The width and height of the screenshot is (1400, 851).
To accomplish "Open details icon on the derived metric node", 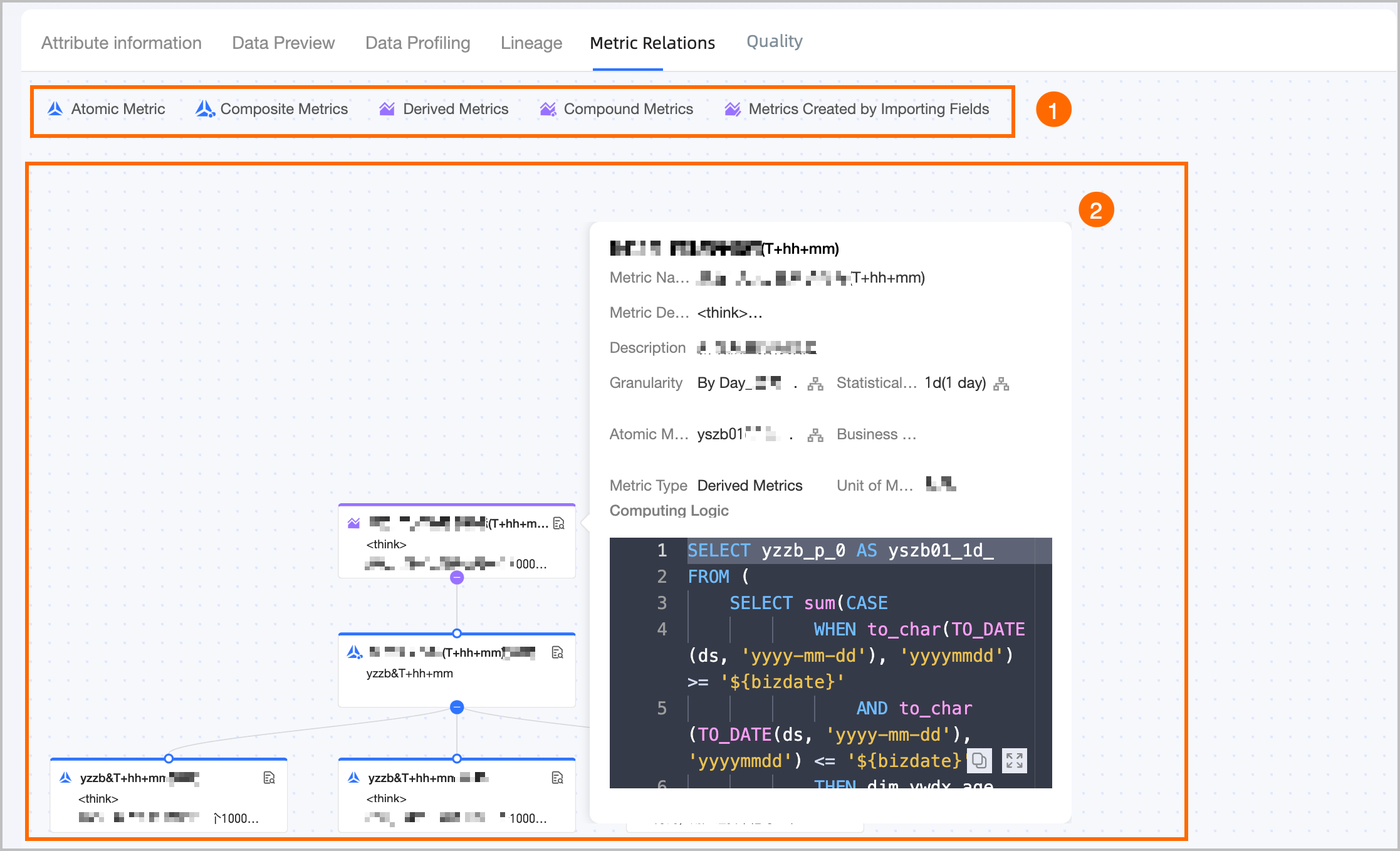I will pos(559,523).
